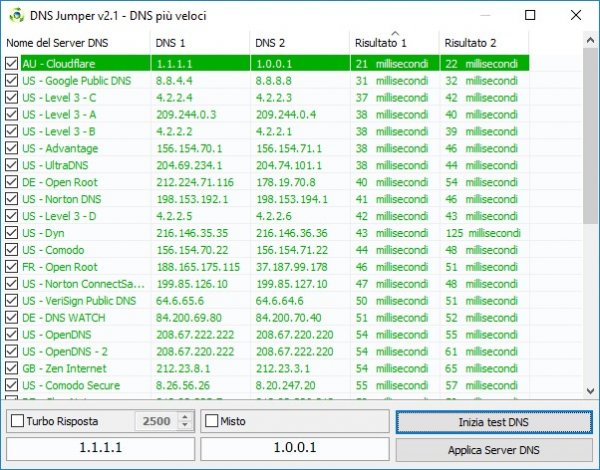Click the scrollbar up arrow
This screenshot has width=600, height=470.
coord(590,40)
